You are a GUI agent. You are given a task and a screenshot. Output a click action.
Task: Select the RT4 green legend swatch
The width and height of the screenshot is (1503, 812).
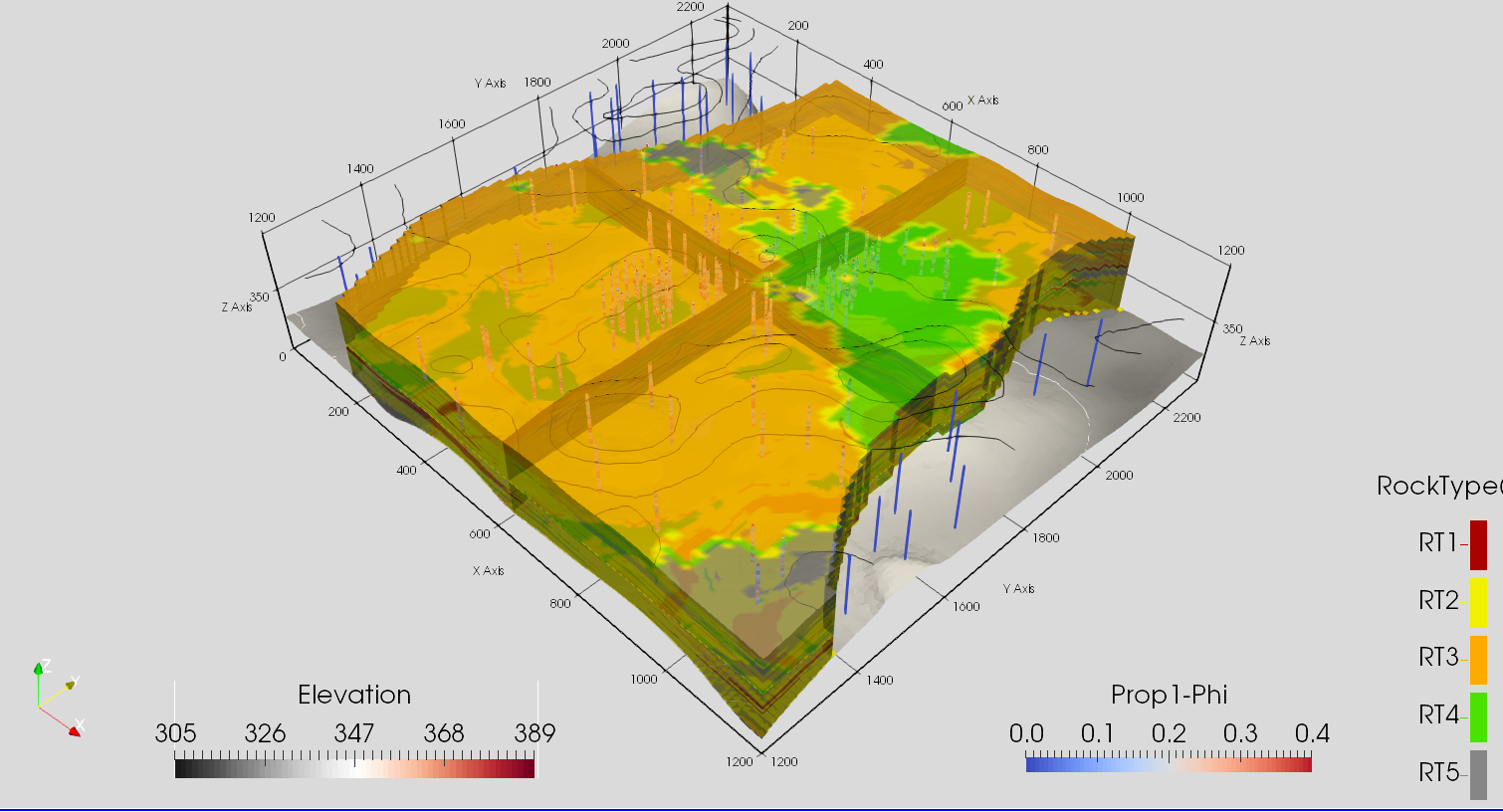[x=1478, y=717]
